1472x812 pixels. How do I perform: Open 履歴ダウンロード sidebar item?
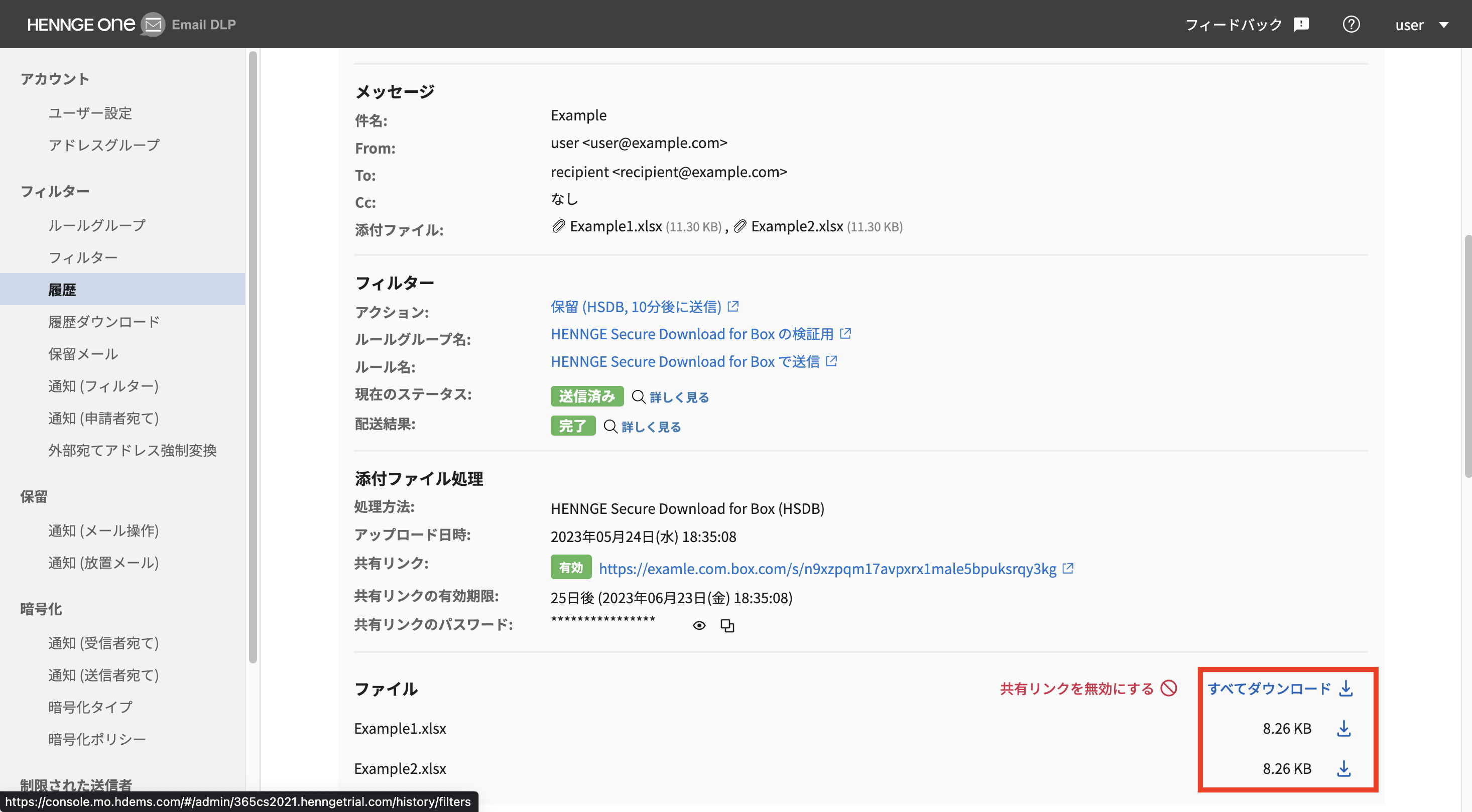(103, 322)
